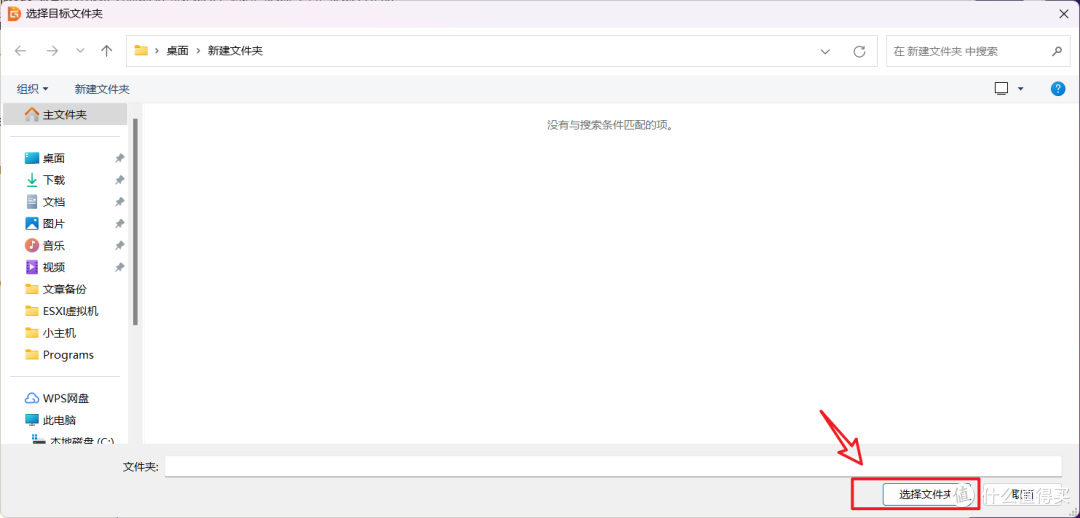This screenshot has width=1080, height=518.
Task: Open recent locations dropdown chevron
Action: [x=81, y=51]
